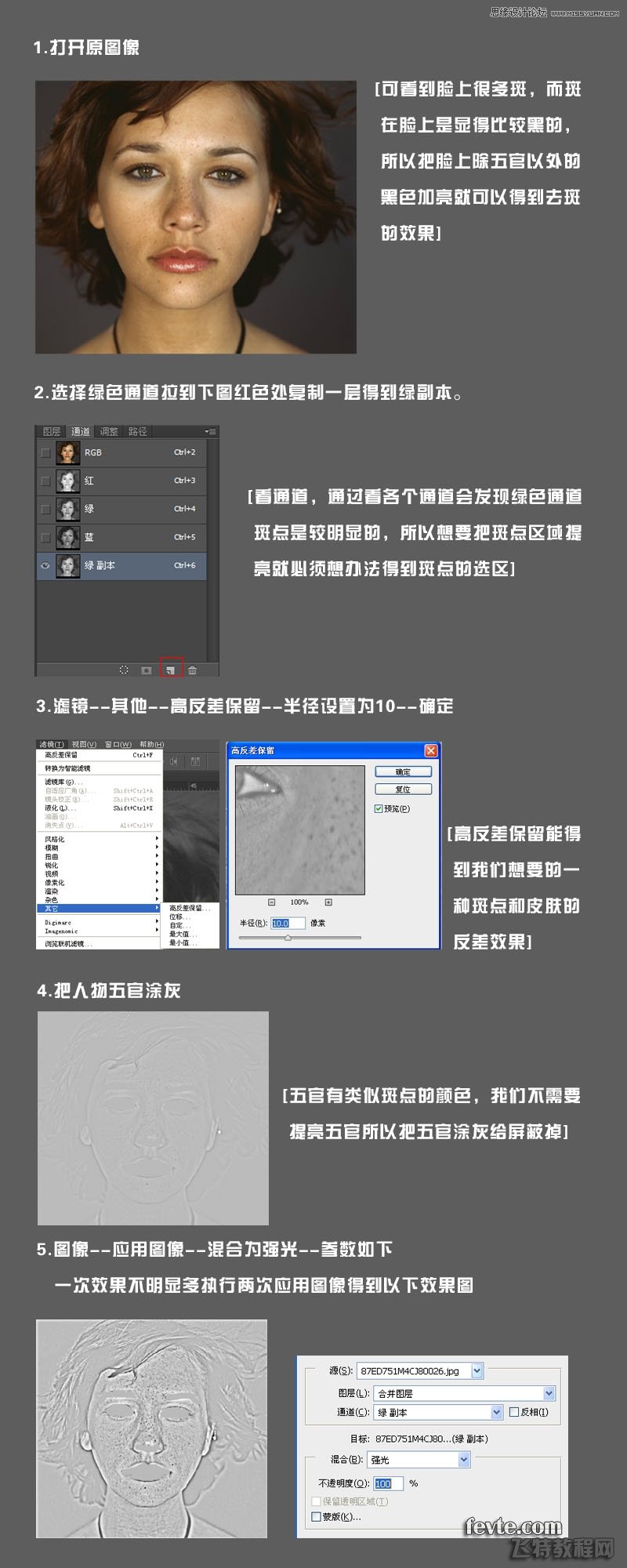The height and width of the screenshot is (1568, 627).
Task: Switch to the 路径 tab
Action: pos(137,431)
